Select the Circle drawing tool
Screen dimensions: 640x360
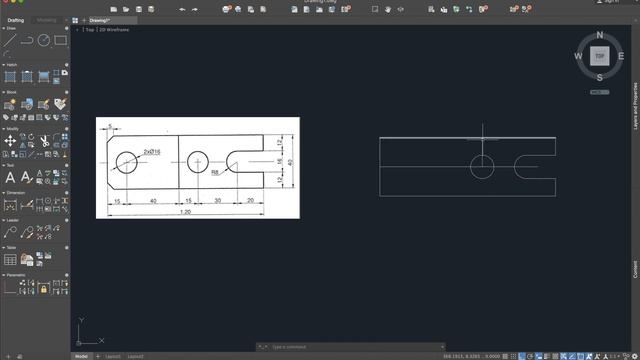(44, 40)
